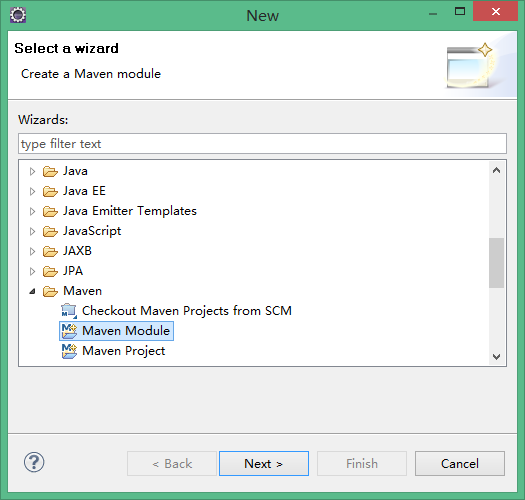Close the New dialog window
This screenshot has width=525, height=500.
click(496, 12)
